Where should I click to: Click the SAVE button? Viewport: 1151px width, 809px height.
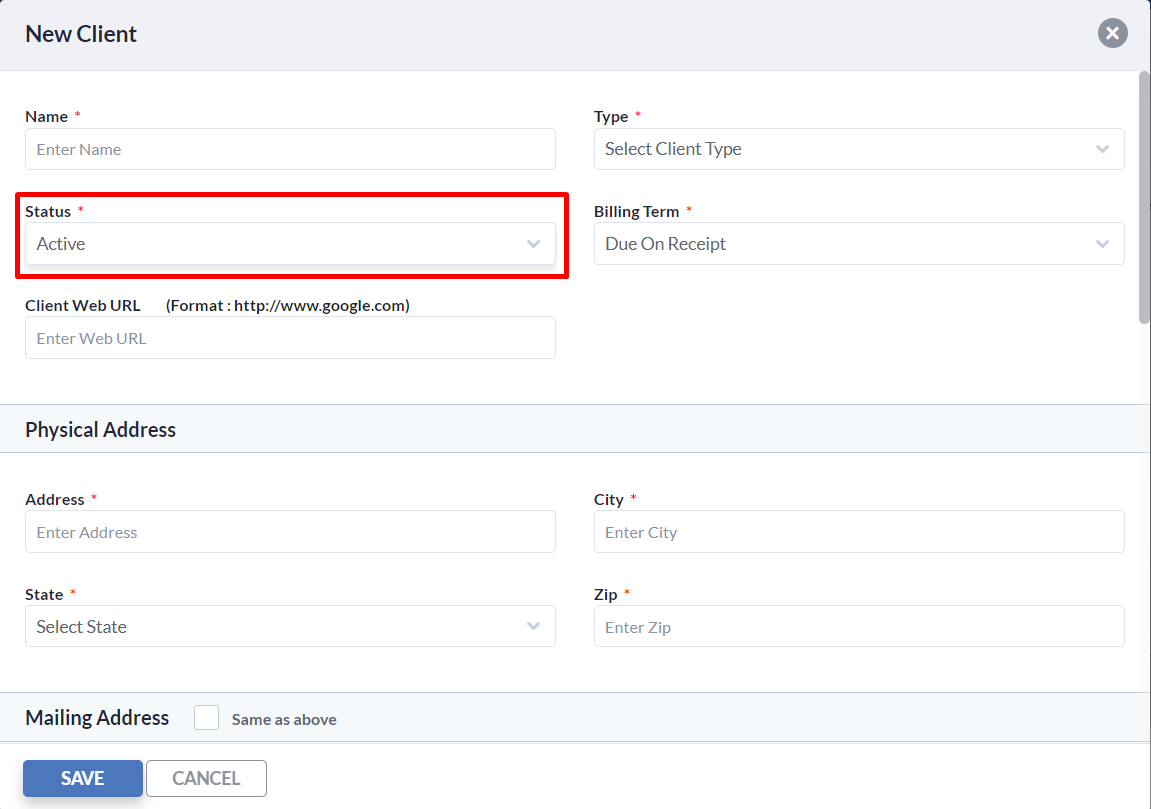point(82,778)
